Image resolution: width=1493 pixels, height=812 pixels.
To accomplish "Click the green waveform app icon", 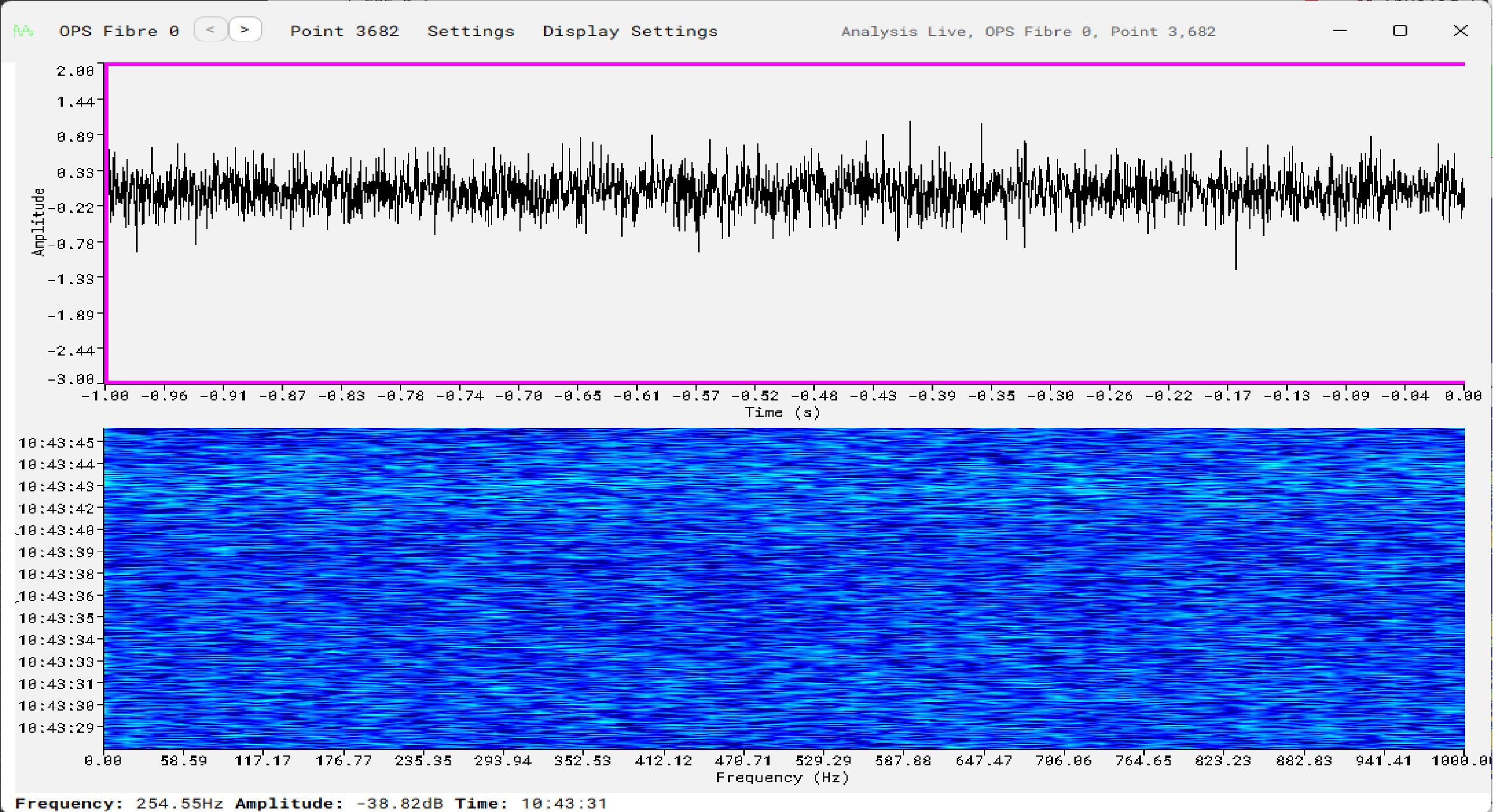I will point(24,31).
